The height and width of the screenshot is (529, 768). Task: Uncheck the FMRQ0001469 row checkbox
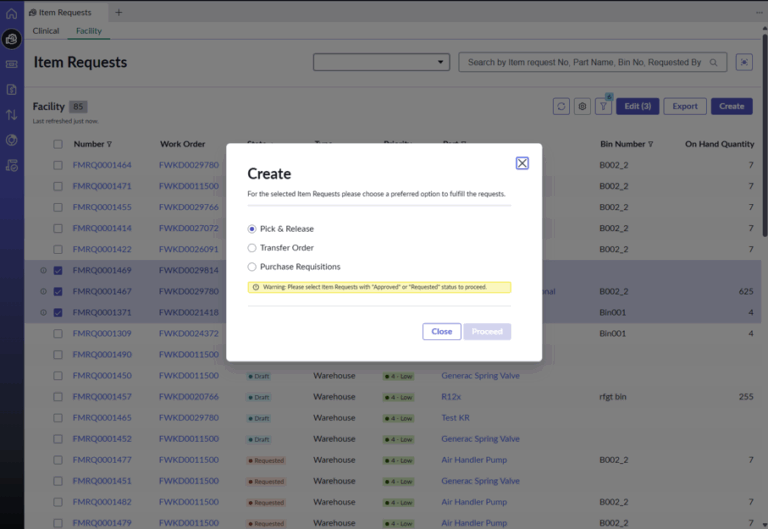pos(58,270)
